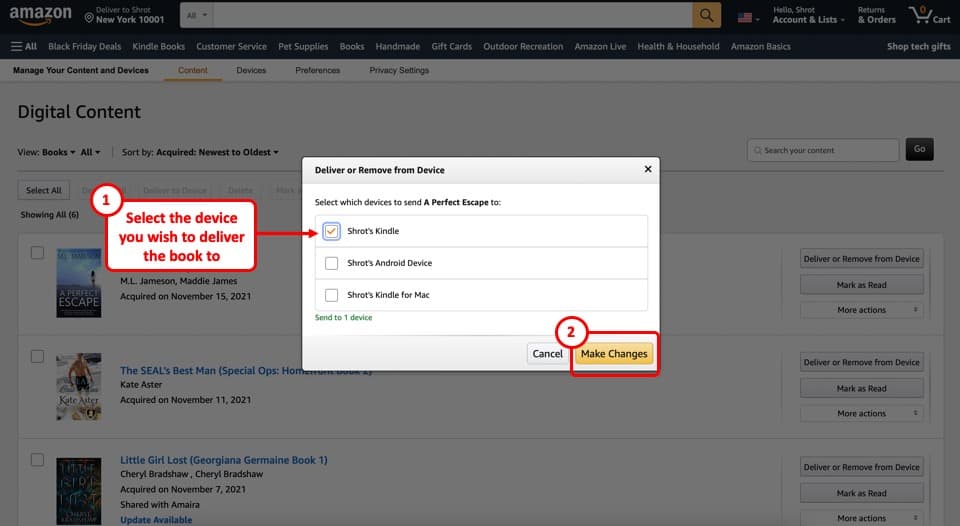Click Deliver or Remove for A Perfect Escape
Image resolution: width=960 pixels, height=526 pixels.
(861, 259)
